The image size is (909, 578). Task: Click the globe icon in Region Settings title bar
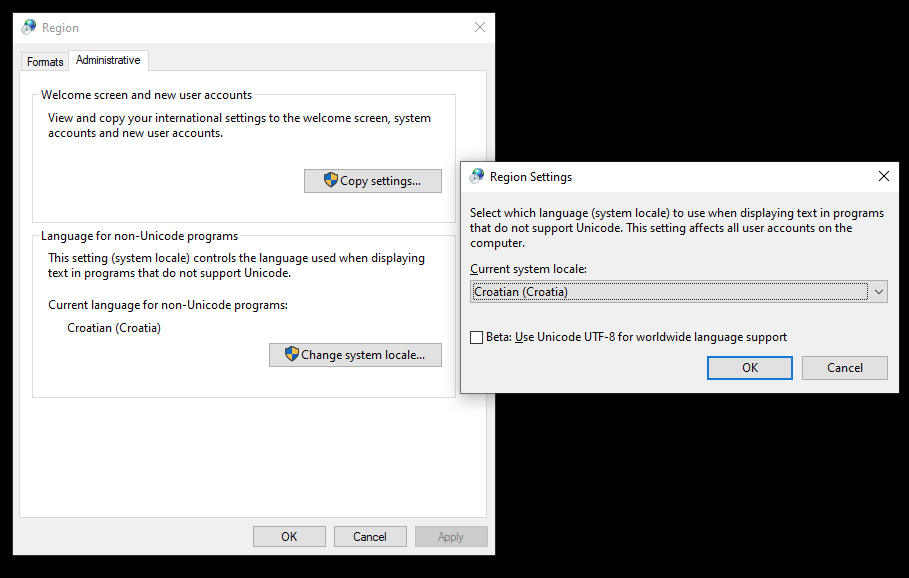(x=477, y=176)
